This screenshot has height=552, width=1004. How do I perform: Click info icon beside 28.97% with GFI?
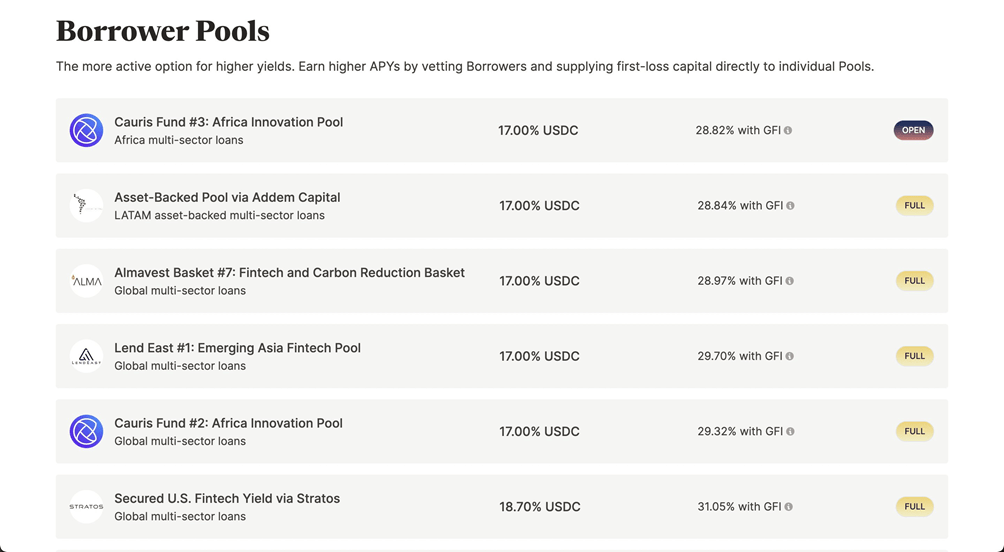pyautogui.click(x=790, y=281)
